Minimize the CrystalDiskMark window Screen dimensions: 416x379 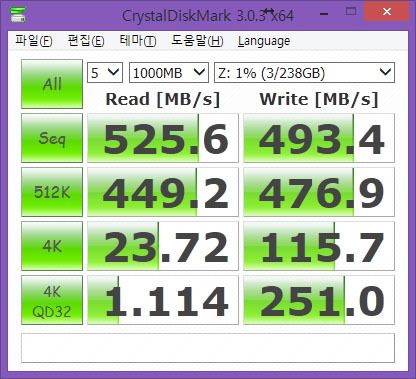pos(324,13)
